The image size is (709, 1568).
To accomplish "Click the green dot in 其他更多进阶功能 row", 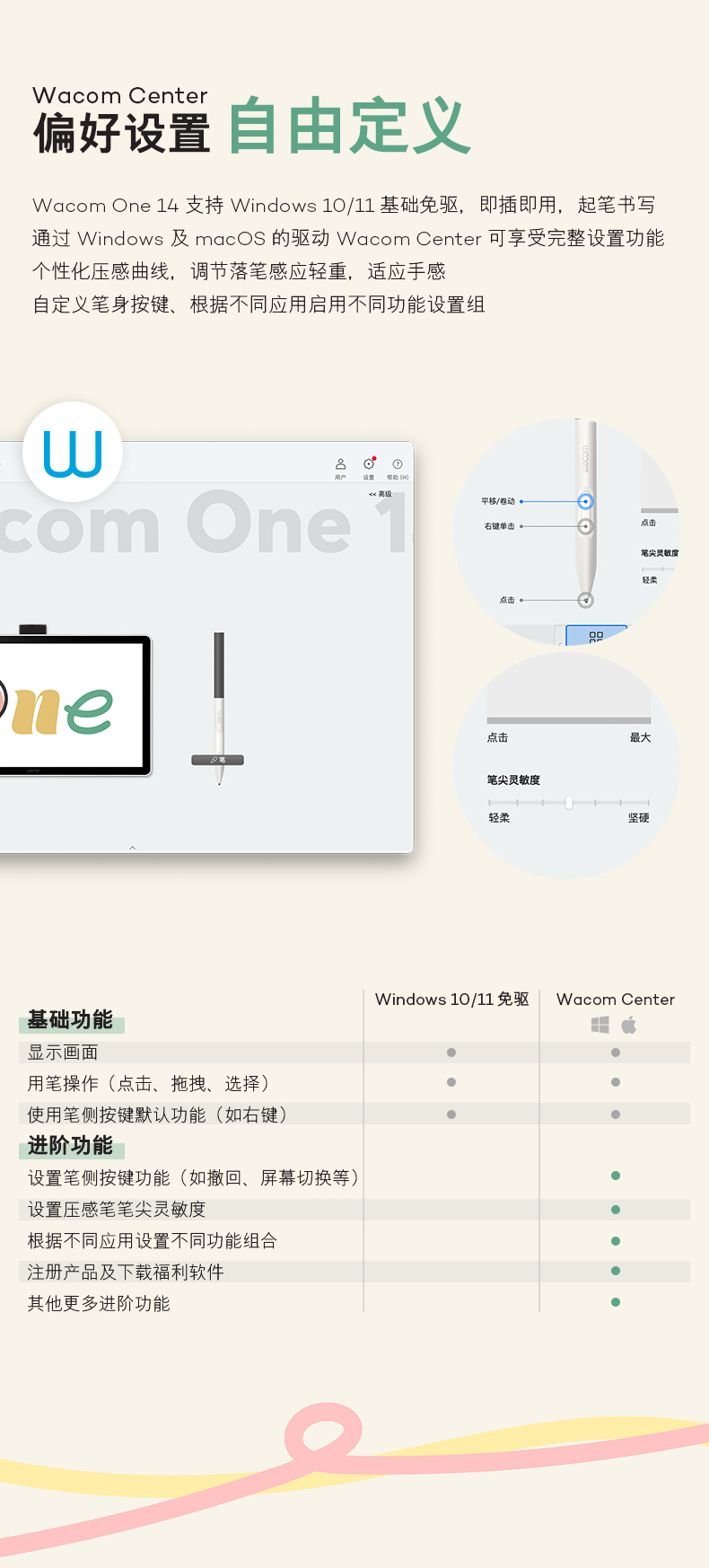I will pyautogui.click(x=616, y=1302).
